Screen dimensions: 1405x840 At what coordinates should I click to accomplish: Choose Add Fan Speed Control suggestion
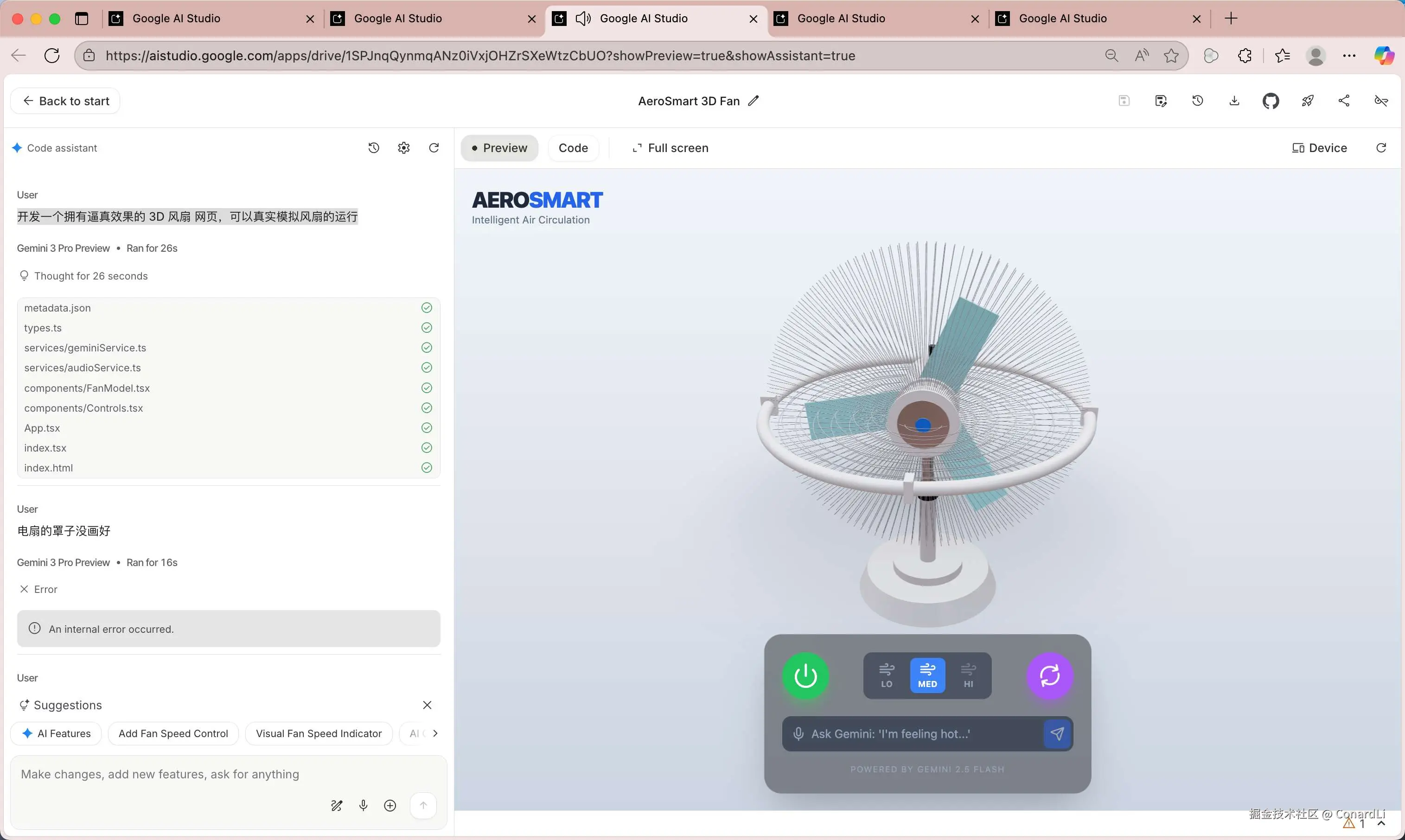pyautogui.click(x=173, y=733)
